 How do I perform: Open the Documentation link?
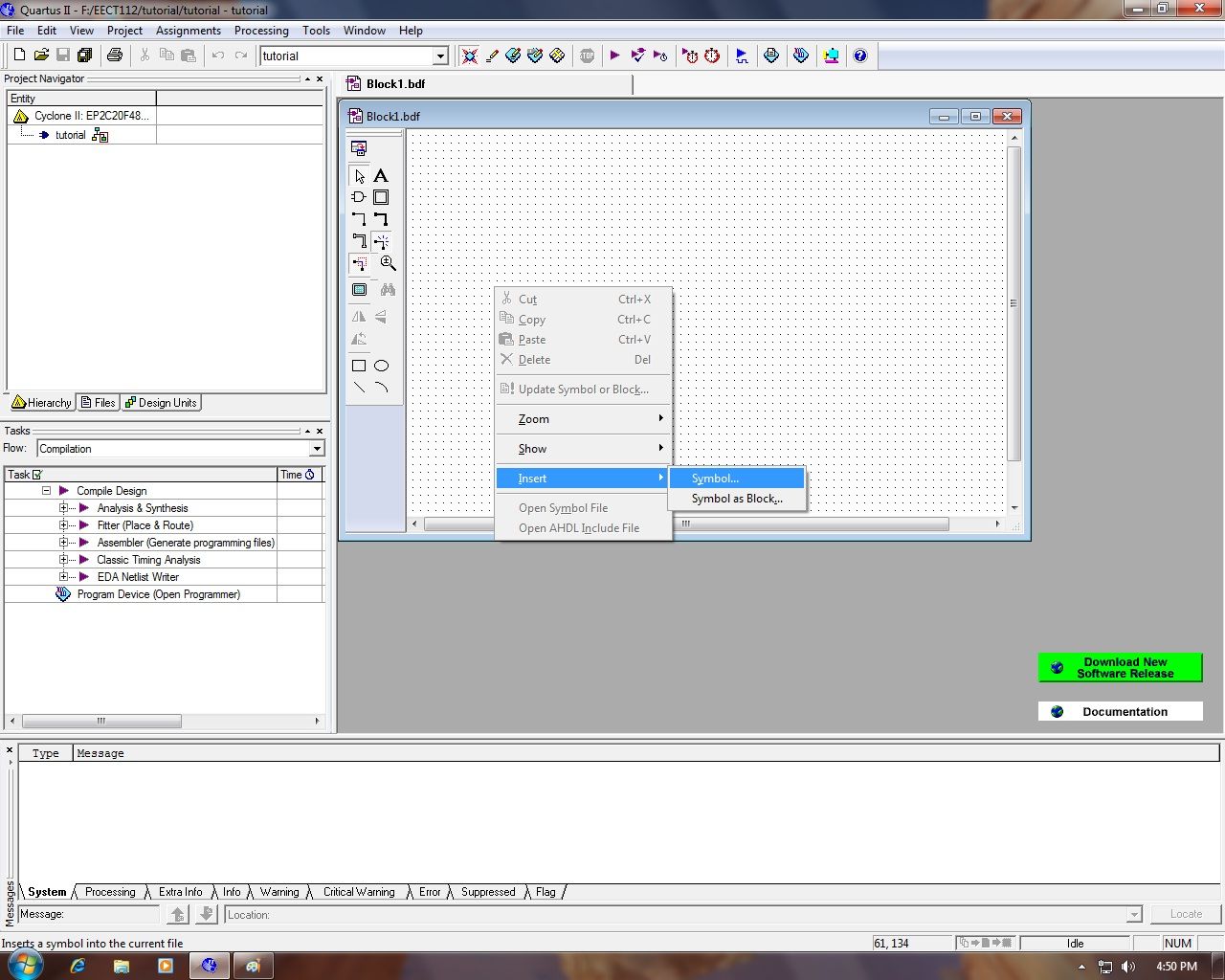coord(1120,711)
